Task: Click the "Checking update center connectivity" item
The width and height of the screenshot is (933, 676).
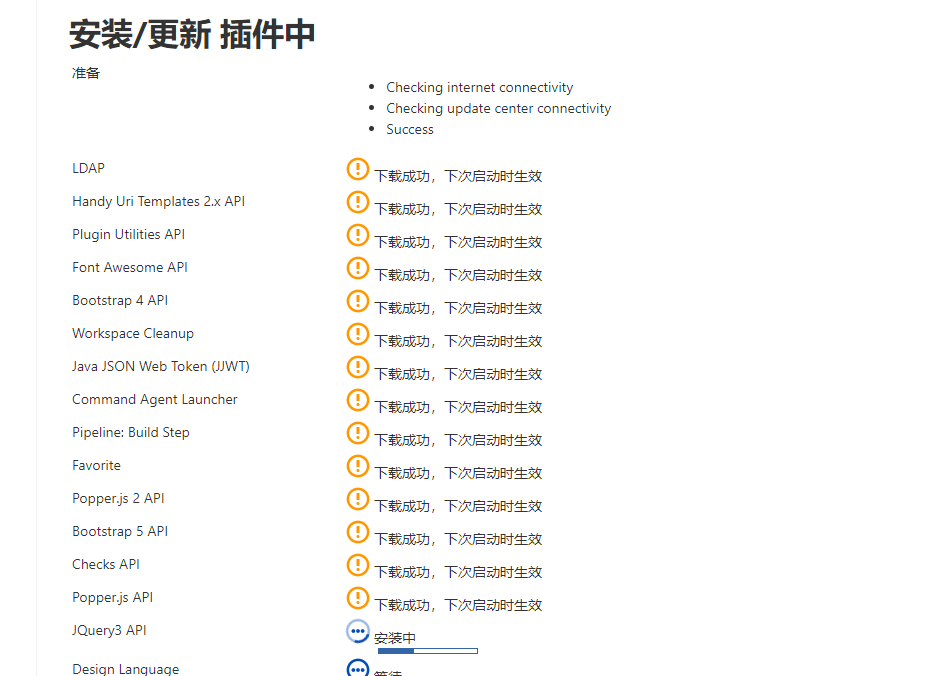Action: [x=498, y=108]
